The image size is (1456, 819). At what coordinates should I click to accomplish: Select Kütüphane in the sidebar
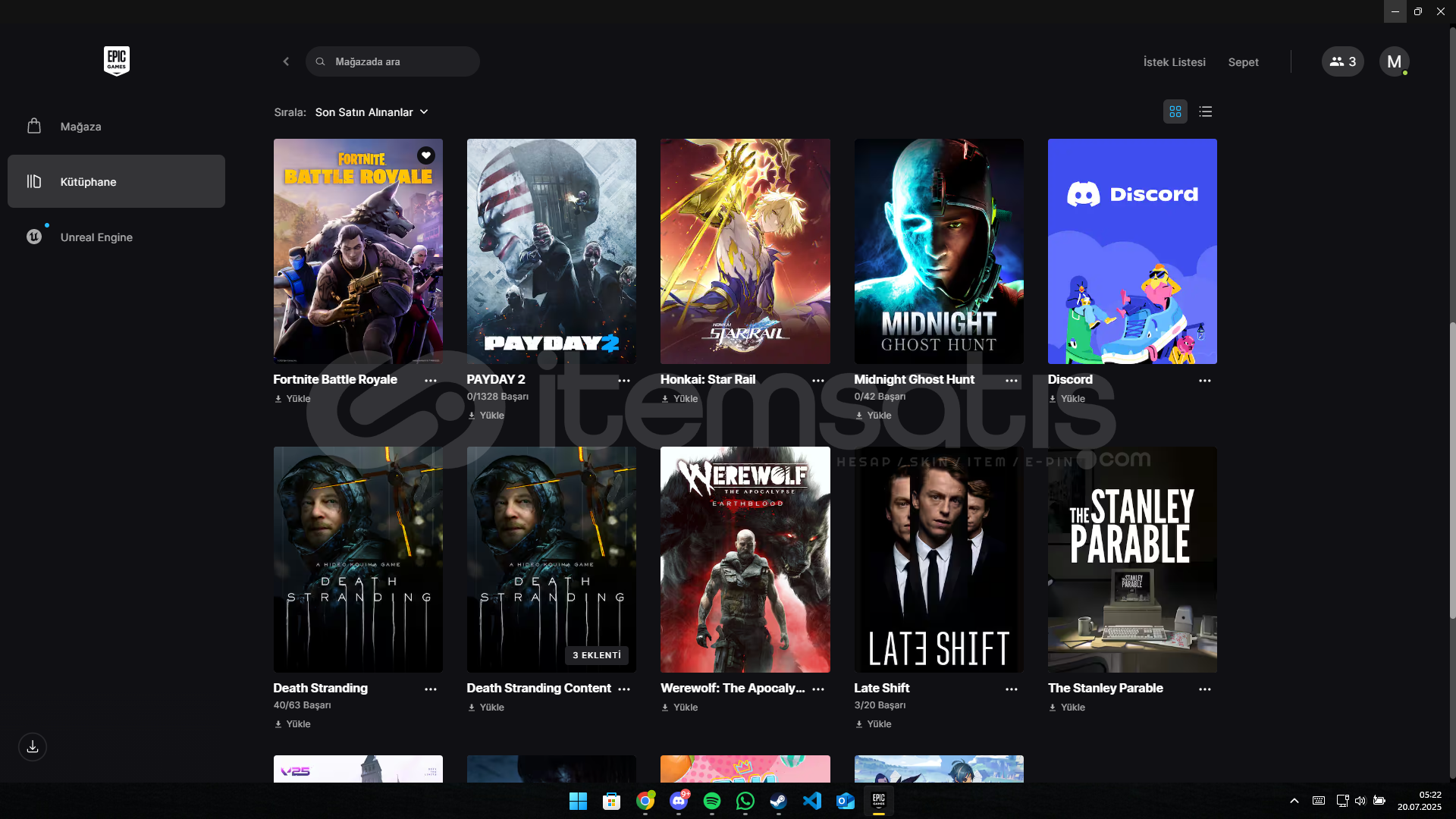(116, 181)
